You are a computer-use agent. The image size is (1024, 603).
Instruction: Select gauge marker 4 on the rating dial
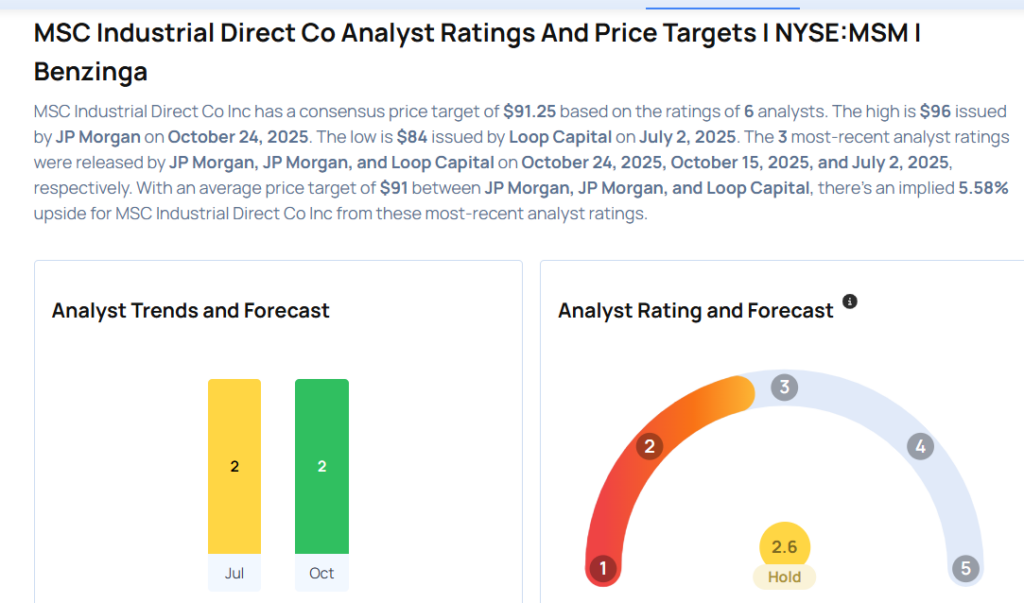[920, 446]
